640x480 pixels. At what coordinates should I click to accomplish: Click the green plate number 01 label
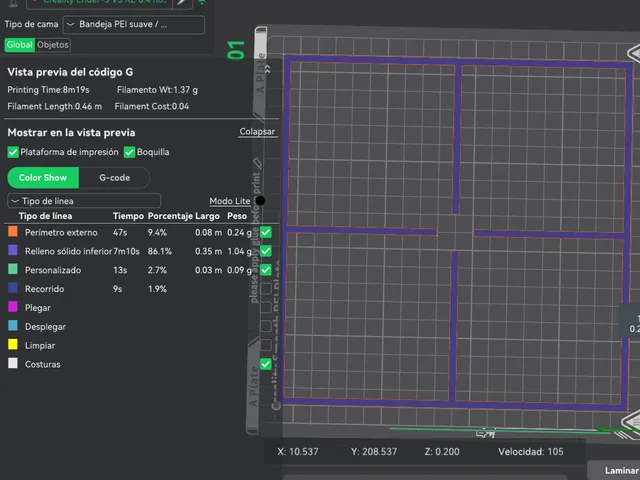coord(236,51)
